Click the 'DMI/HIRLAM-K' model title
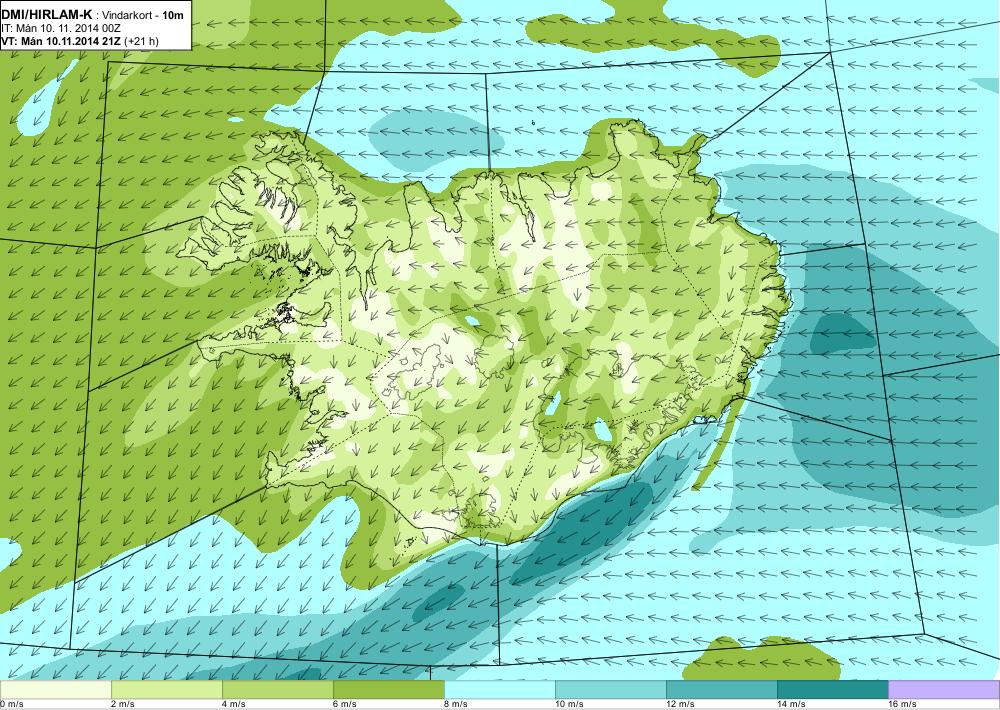 click(x=47, y=14)
